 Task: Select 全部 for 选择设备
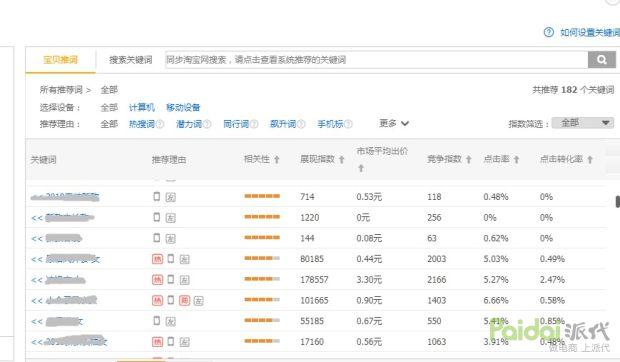(x=109, y=107)
